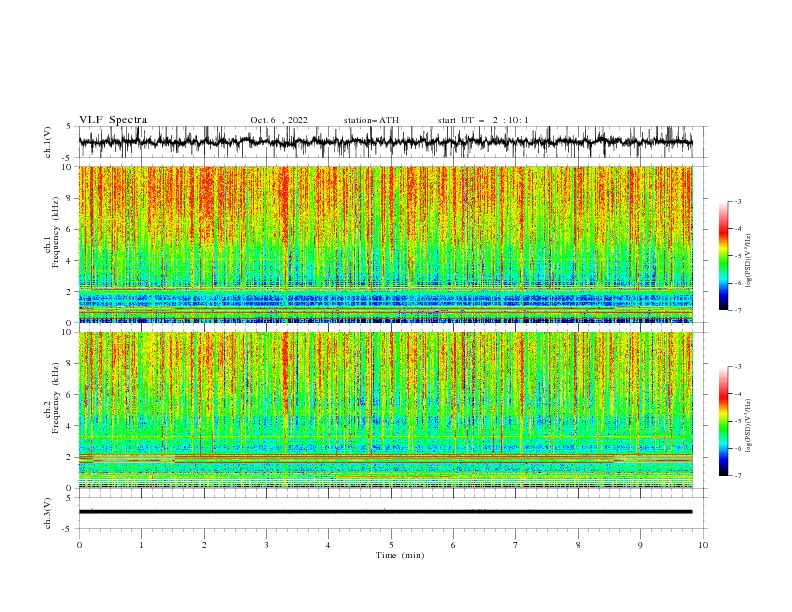Viewport: 792px width, 612px height.
Task: Click the "ch.3(V)" axis label
Action: [48, 513]
